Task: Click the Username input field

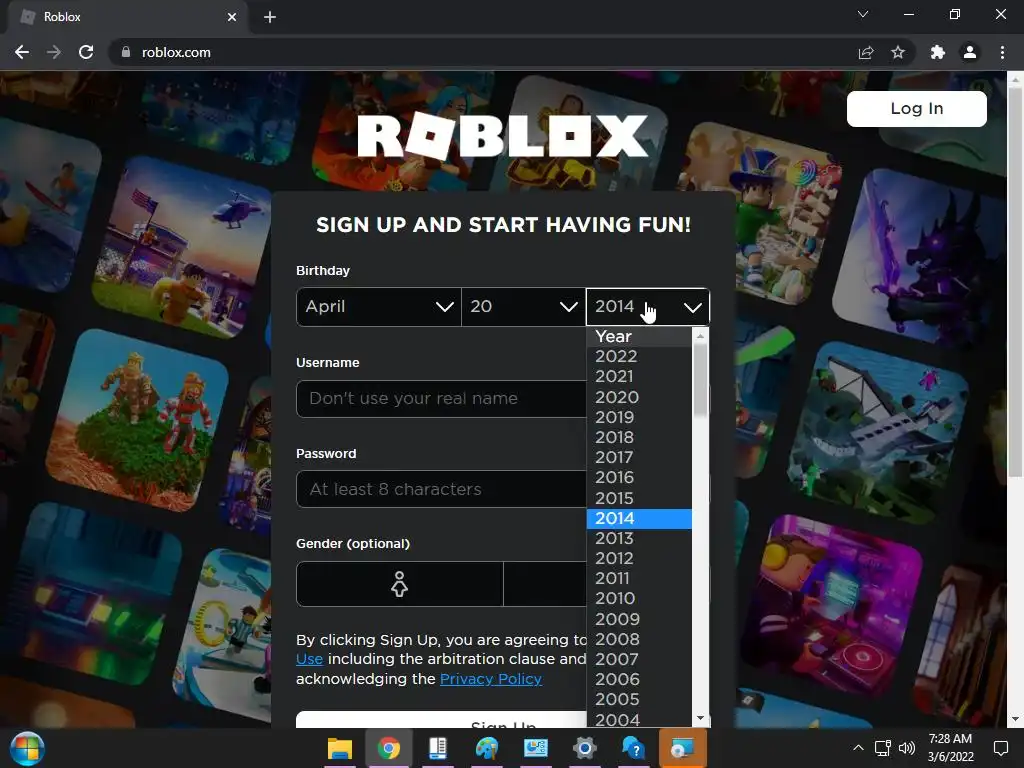Action: [441, 398]
